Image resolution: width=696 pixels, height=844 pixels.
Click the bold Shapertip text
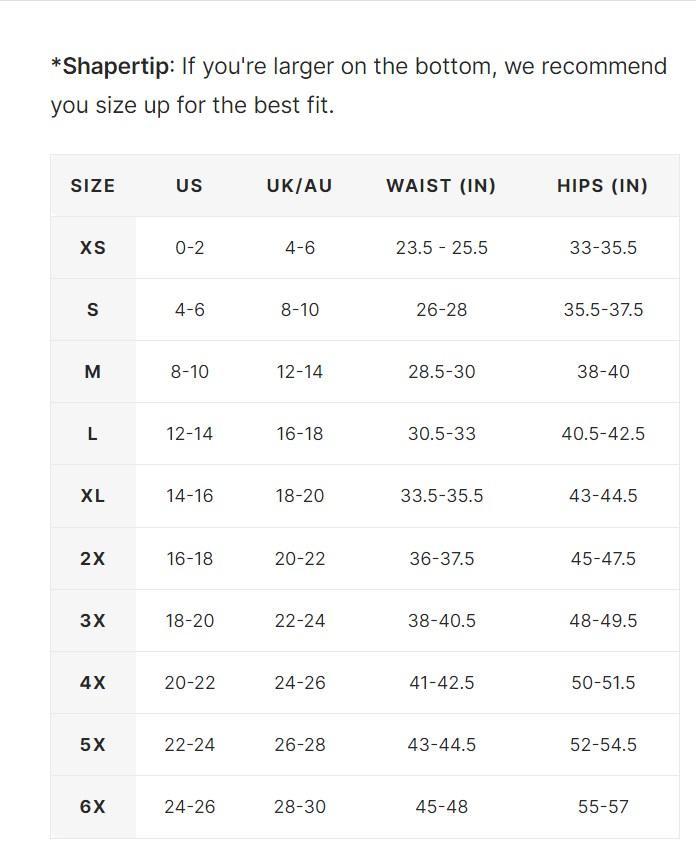[112, 67]
